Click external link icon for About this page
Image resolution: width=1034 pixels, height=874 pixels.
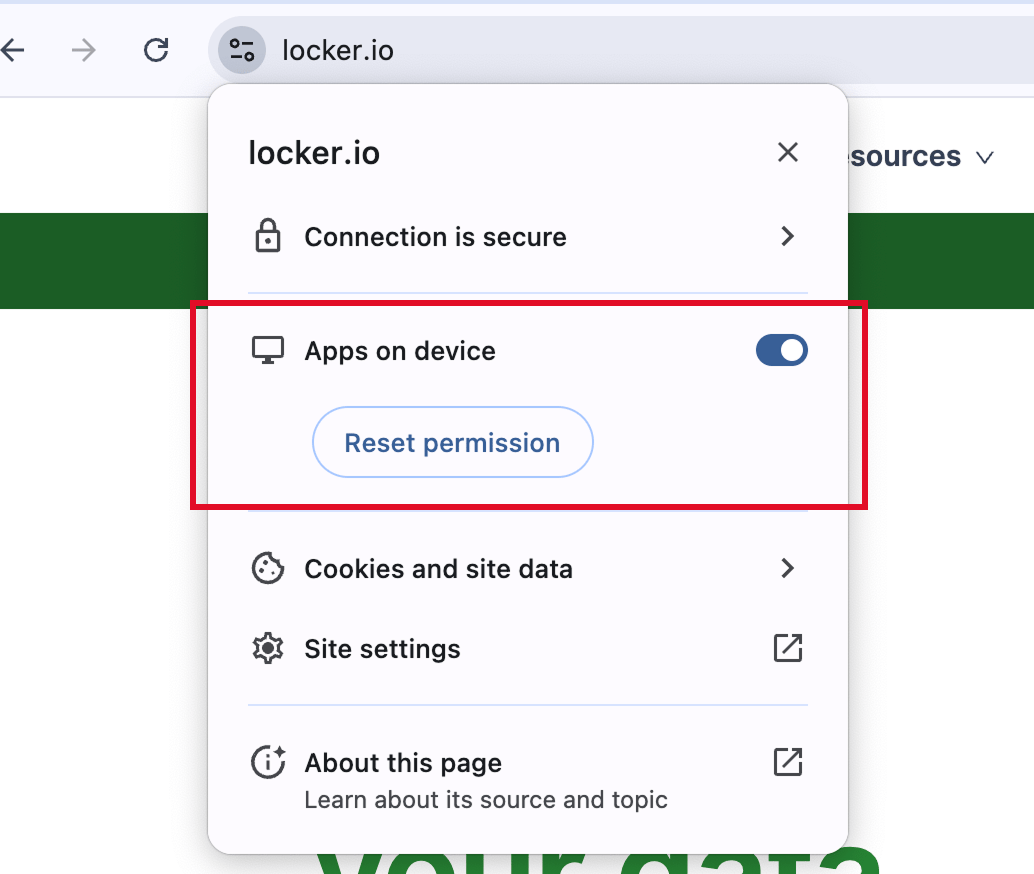coord(788,762)
